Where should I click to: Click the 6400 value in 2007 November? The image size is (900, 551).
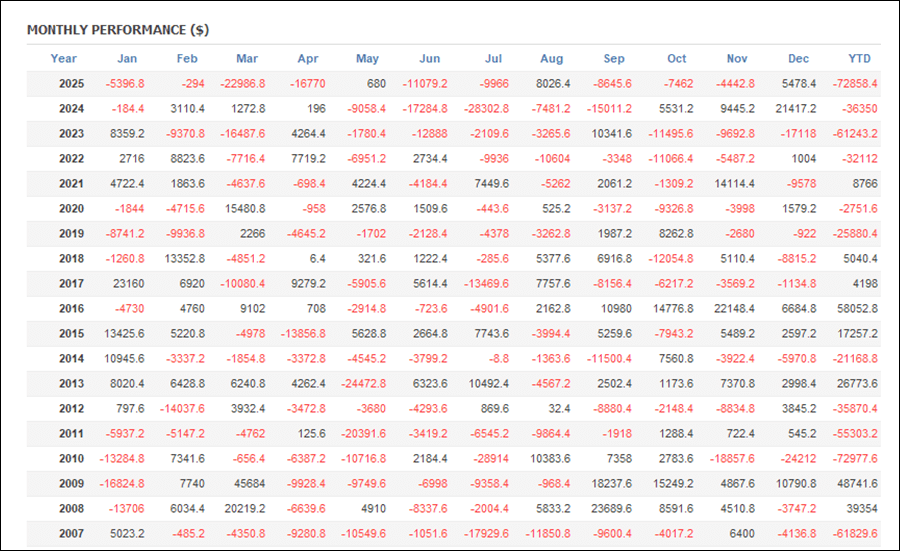tap(741, 534)
